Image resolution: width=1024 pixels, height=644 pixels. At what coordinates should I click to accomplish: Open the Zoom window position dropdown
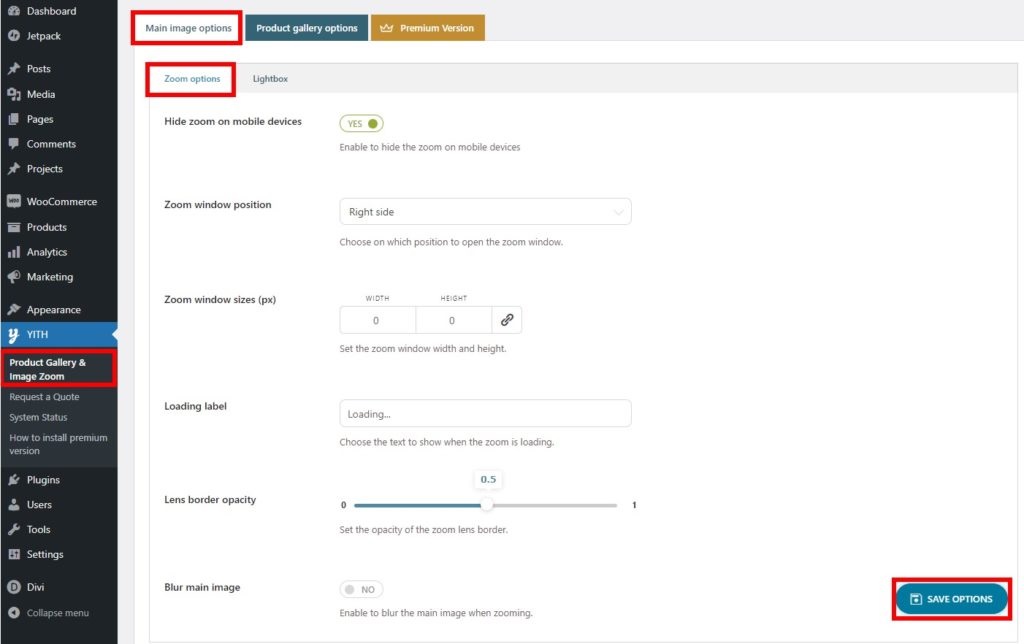485,212
